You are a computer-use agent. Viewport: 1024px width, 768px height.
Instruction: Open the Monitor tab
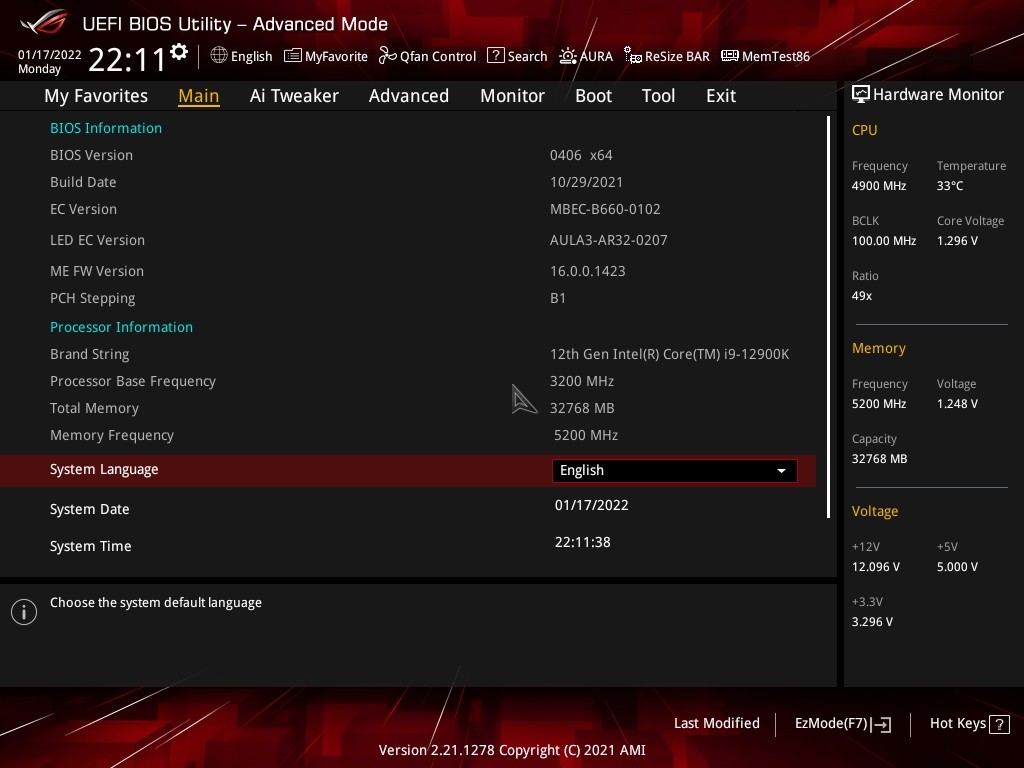point(512,96)
